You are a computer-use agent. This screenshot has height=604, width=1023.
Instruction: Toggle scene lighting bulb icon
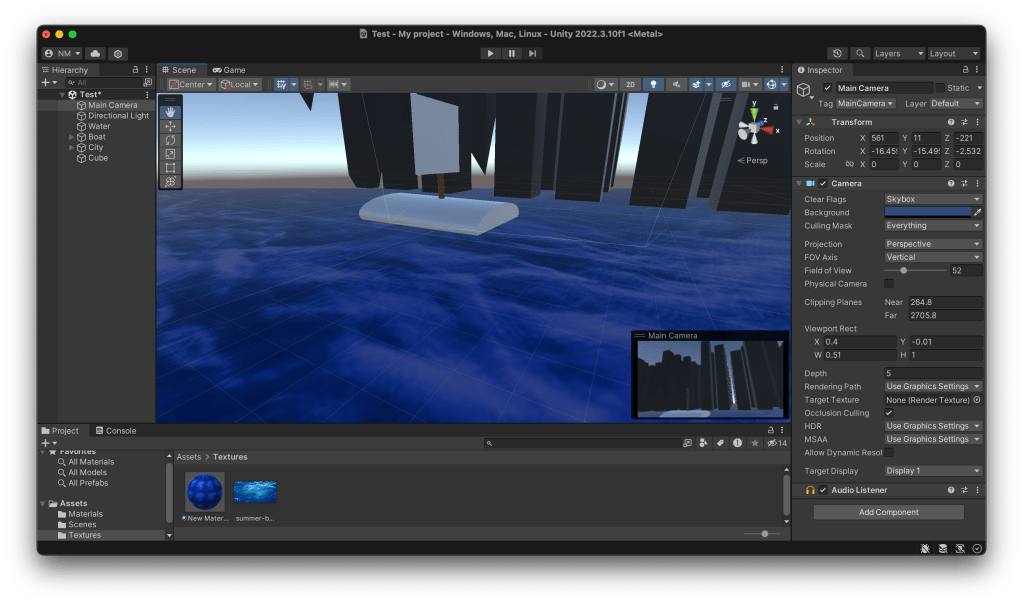pos(654,85)
